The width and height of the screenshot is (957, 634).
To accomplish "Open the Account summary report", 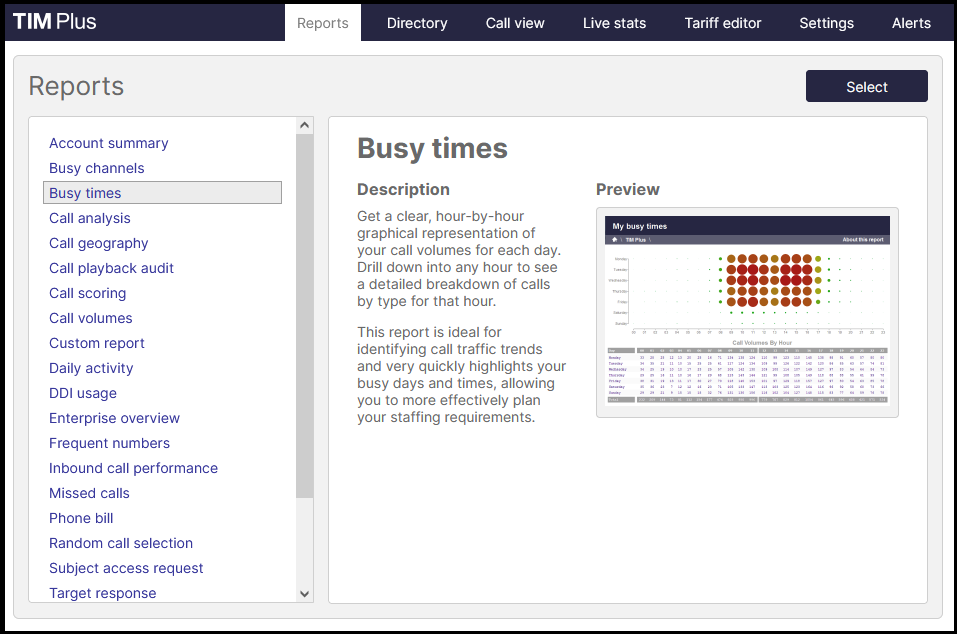I will coord(108,143).
